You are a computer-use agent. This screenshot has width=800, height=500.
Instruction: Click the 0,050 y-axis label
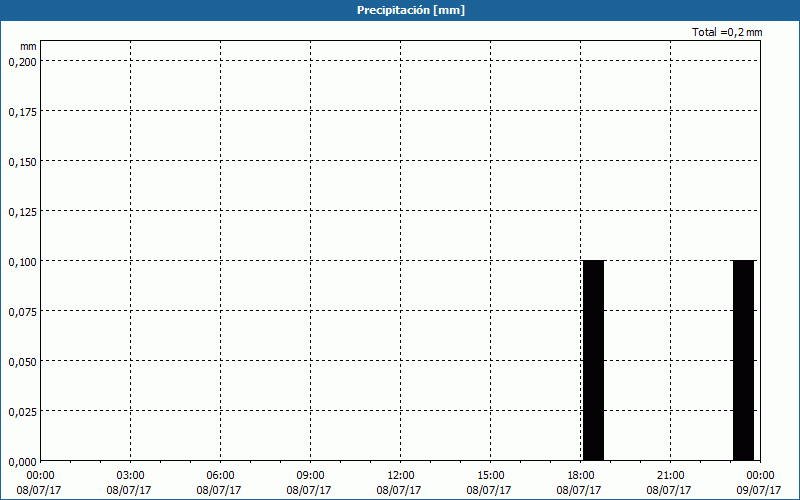click(22, 362)
